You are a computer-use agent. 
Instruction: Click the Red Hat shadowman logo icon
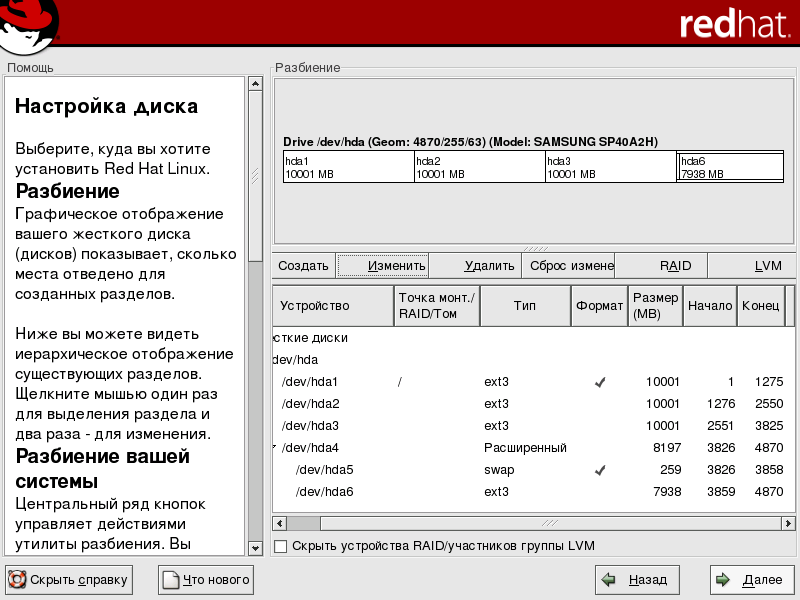(x=27, y=27)
